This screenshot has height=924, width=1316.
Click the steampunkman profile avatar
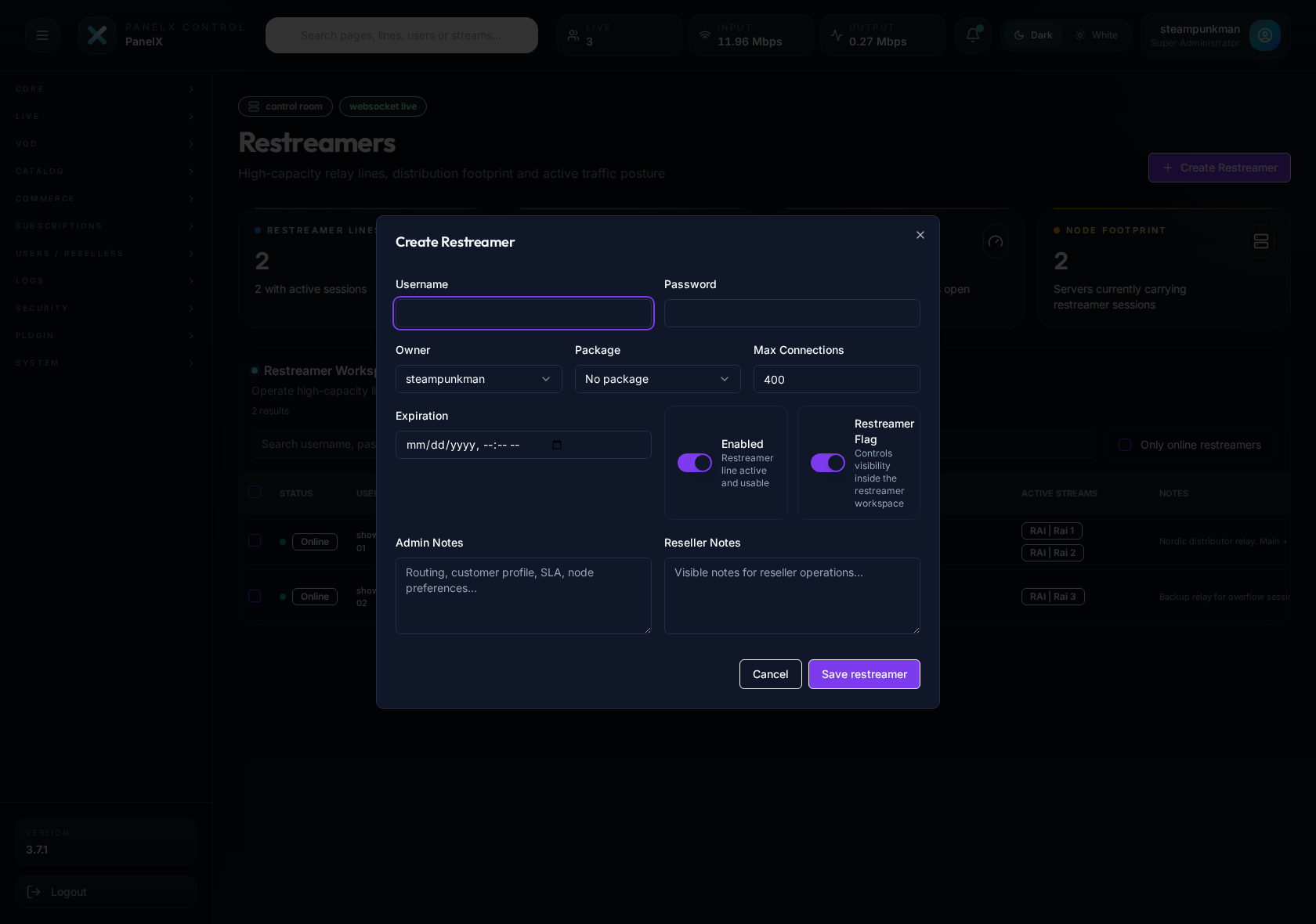click(x=1266, y=35)
